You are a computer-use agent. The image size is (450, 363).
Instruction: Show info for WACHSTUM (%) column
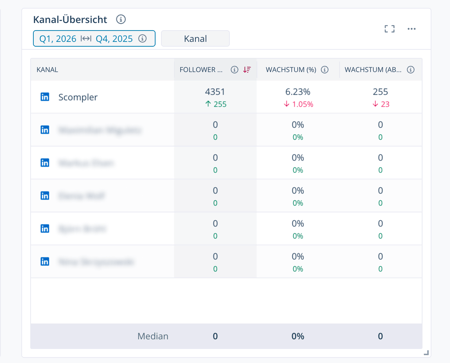click(325, 70)
